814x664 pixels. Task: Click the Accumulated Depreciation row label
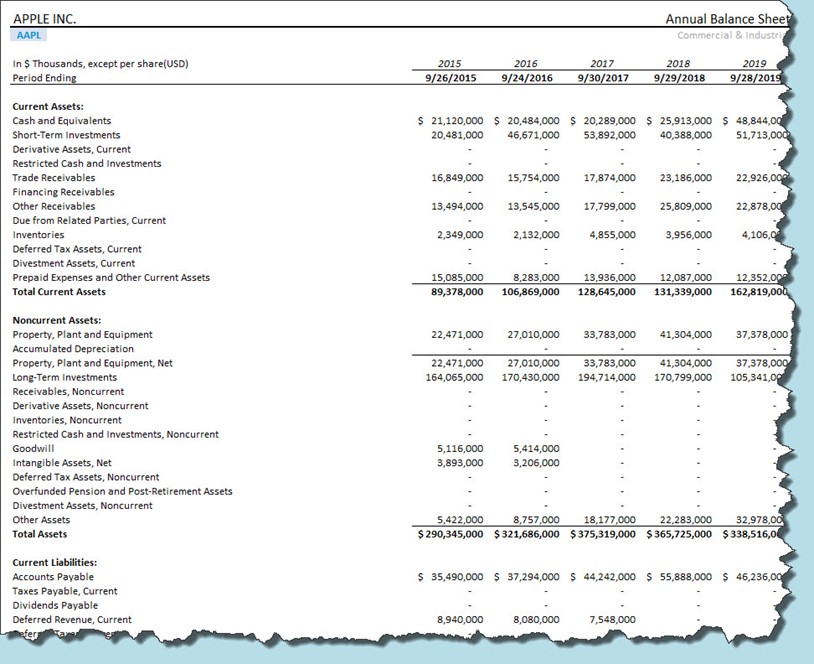tap(73, 349)
